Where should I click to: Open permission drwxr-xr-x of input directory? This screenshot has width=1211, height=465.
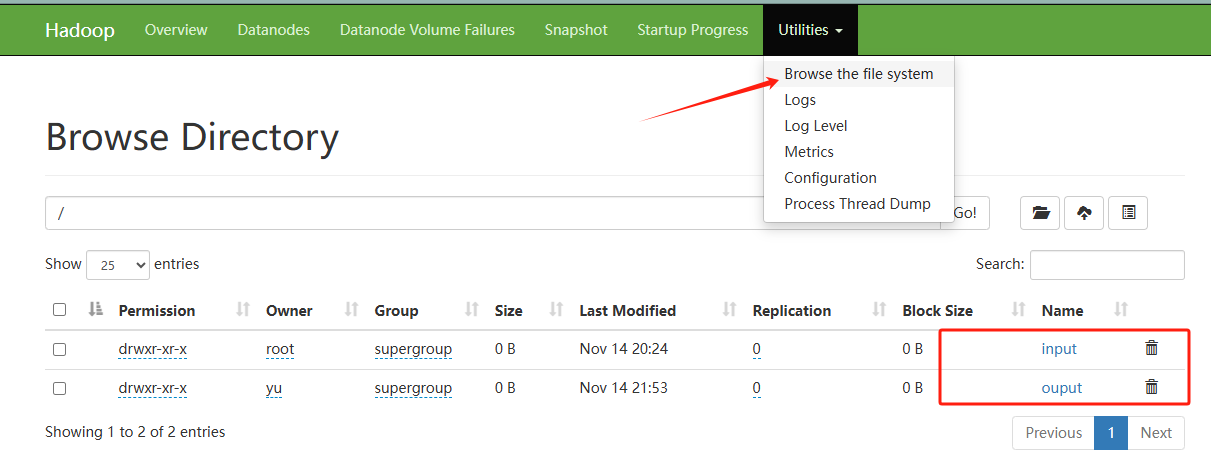pos(152,349)
